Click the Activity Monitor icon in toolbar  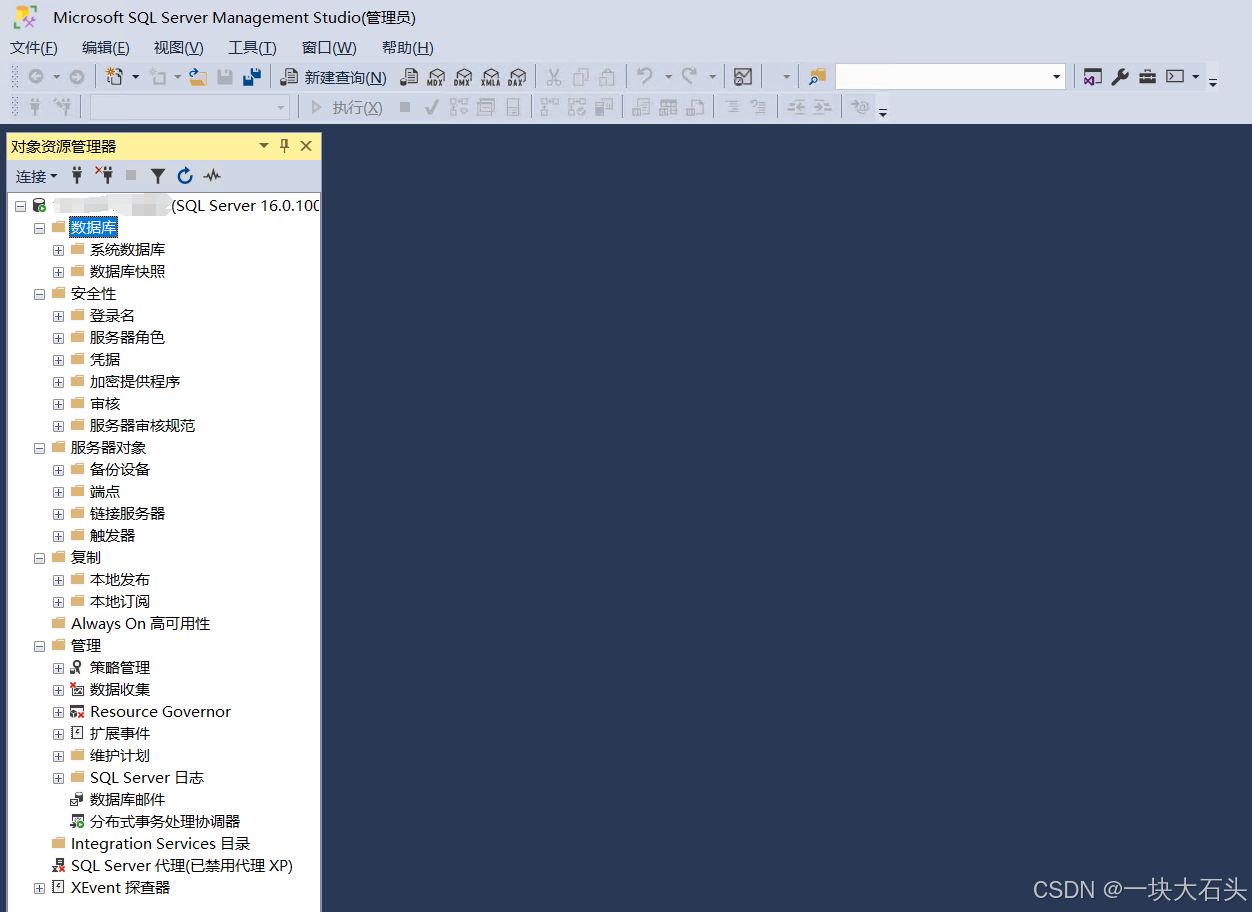(x=743, y=77)
